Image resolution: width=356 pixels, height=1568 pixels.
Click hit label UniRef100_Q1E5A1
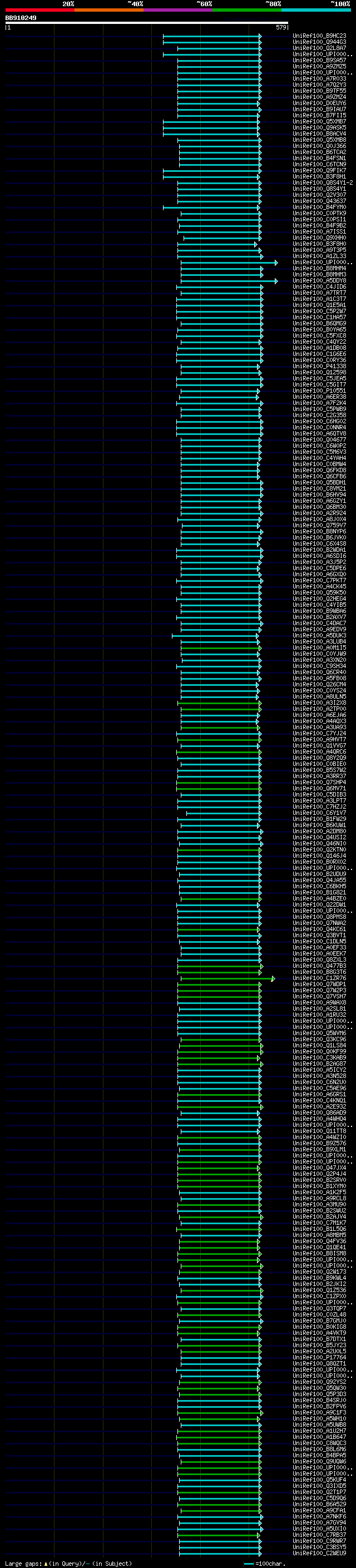[319, 305]
